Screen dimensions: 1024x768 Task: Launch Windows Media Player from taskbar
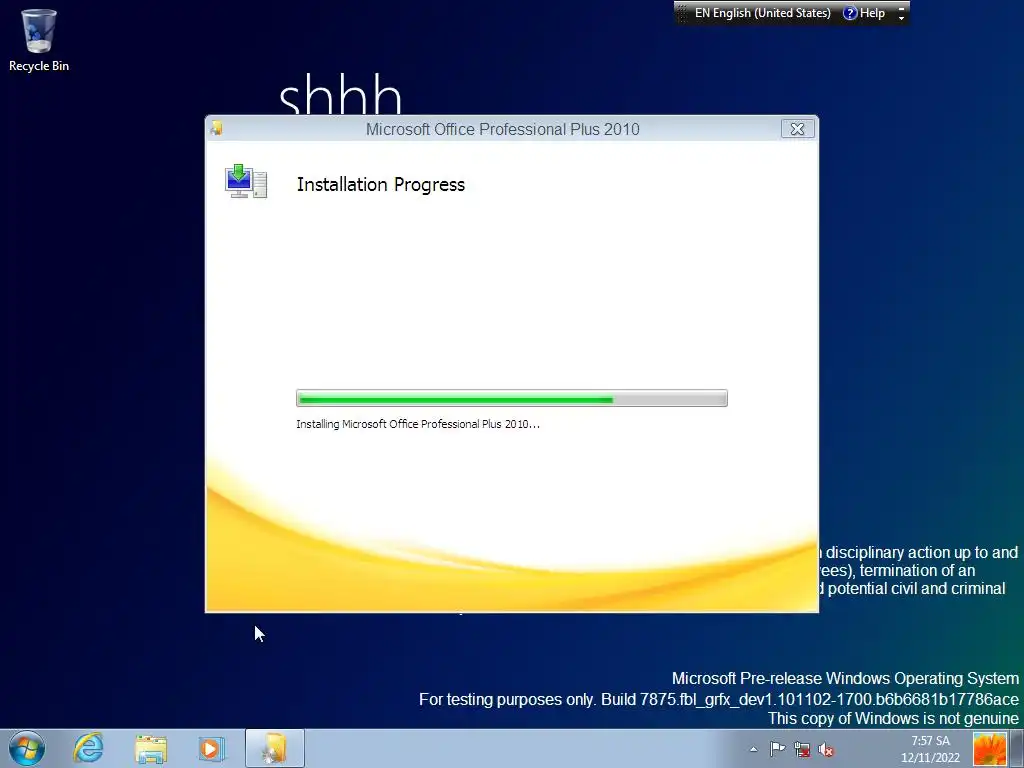click(211, 748)
